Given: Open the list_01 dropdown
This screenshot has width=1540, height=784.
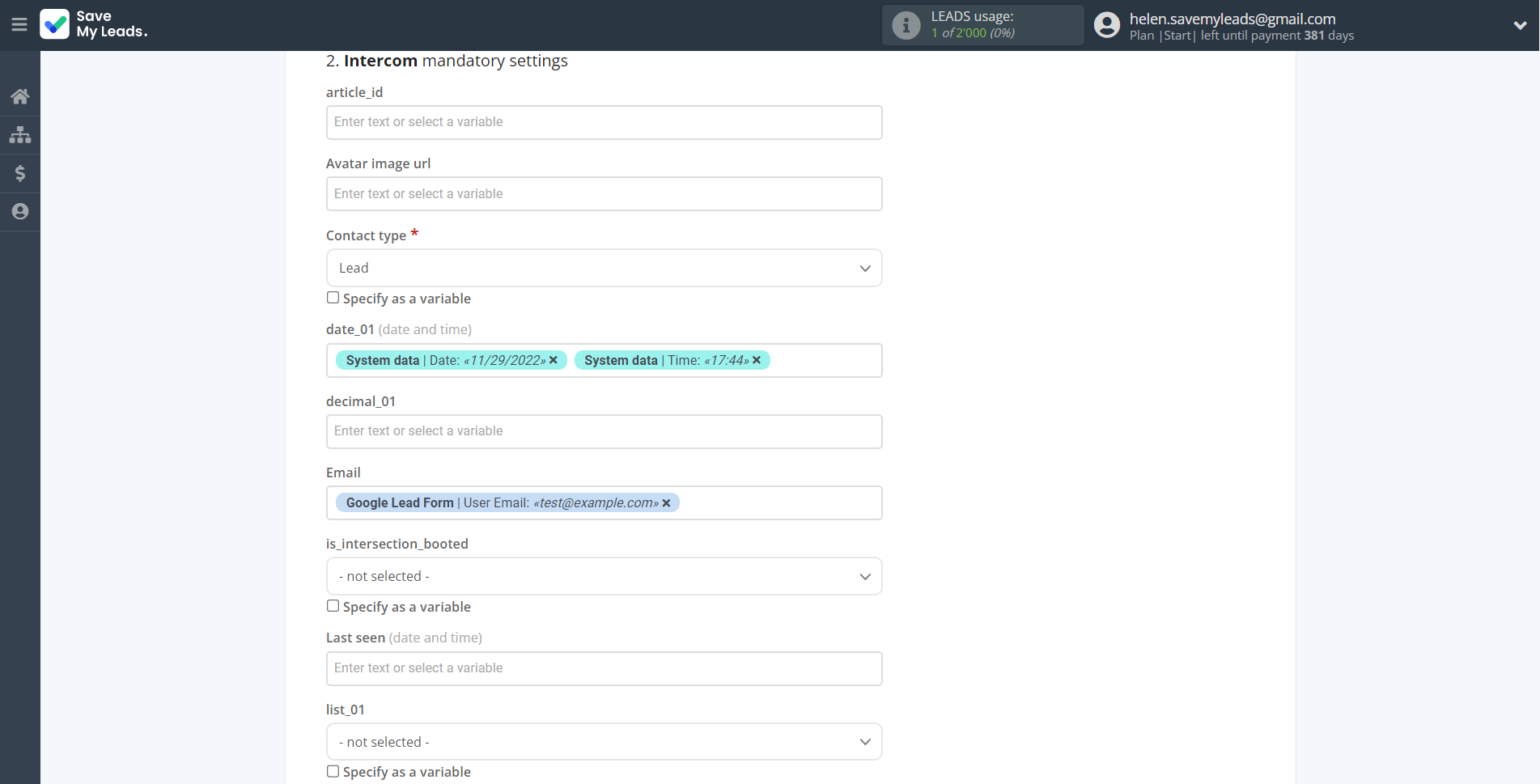Looking at the screenshot, I should tap(604, 742).
